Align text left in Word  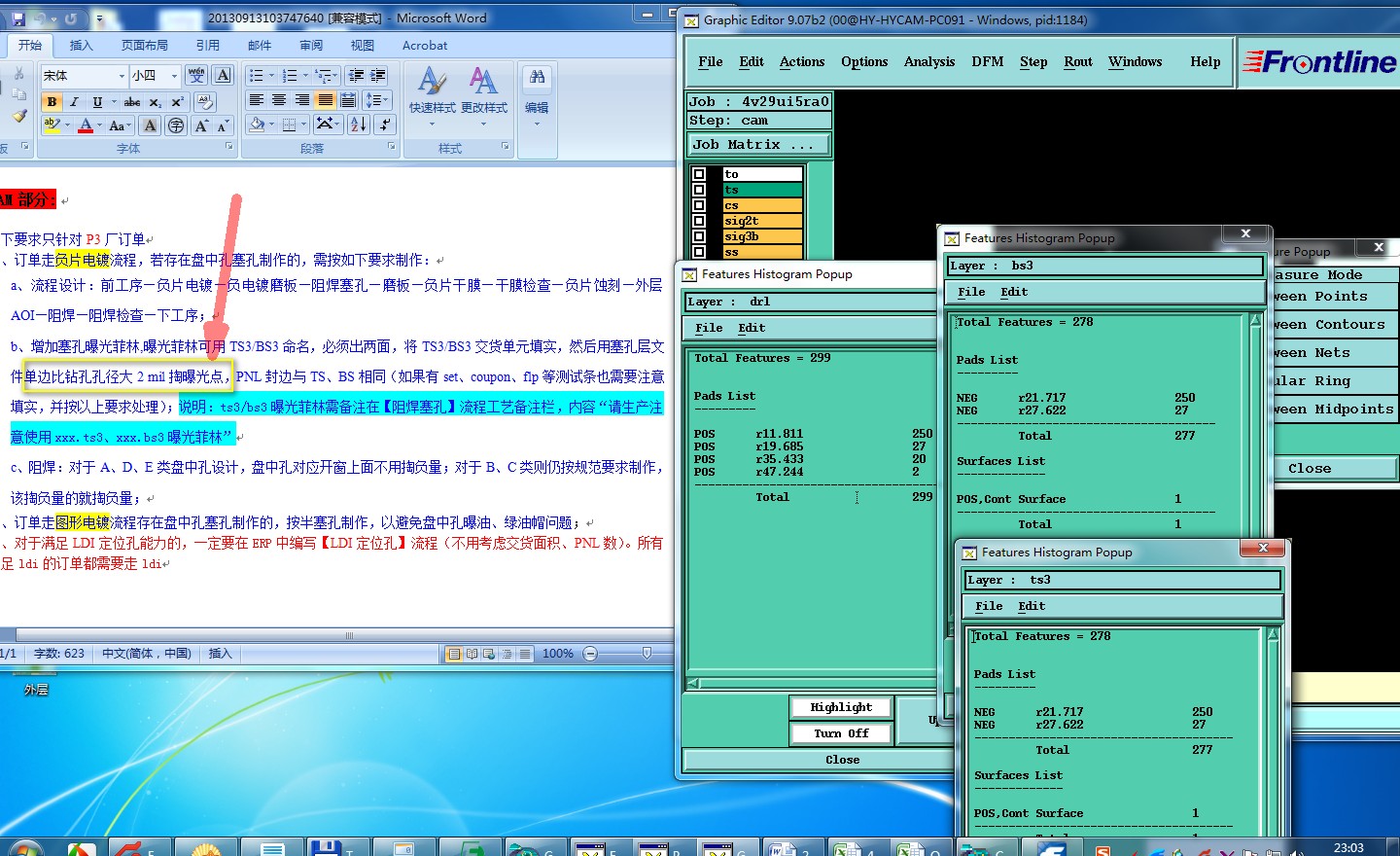pos(257,100)
